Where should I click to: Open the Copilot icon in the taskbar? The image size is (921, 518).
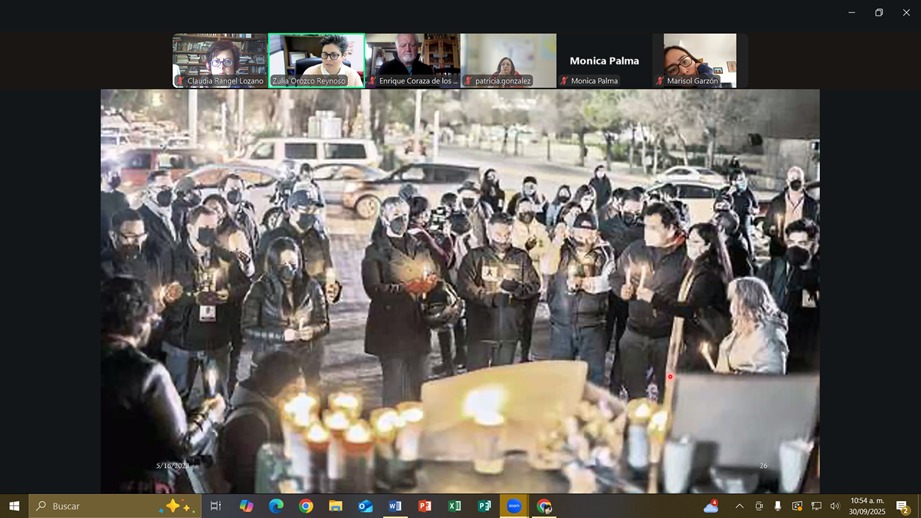[246, 506]
